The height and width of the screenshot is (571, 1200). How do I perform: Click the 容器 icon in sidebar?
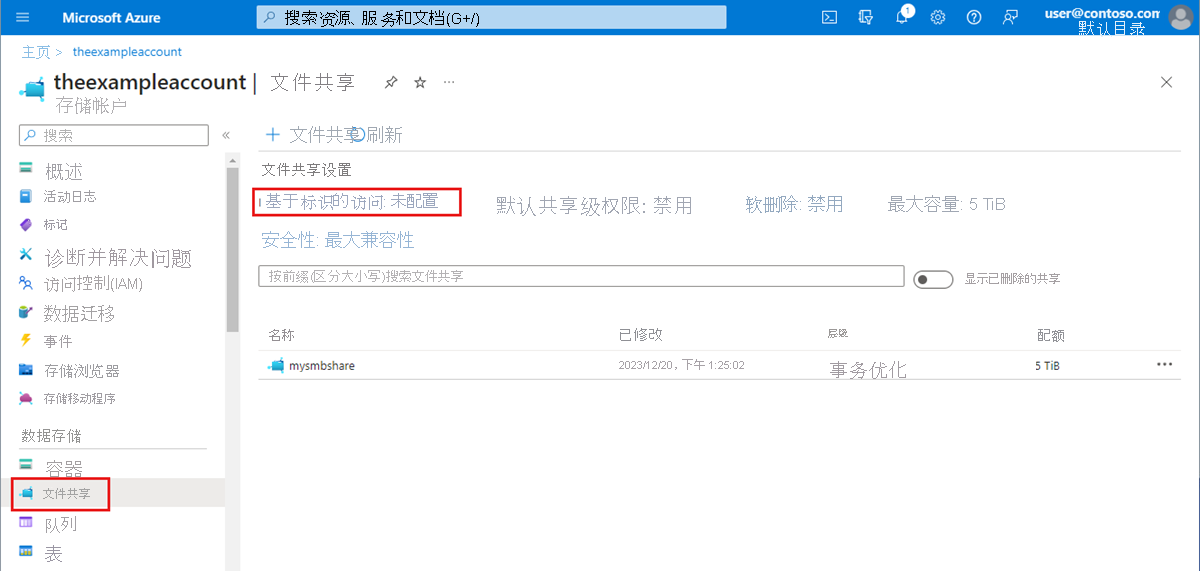tap(26, 465)
